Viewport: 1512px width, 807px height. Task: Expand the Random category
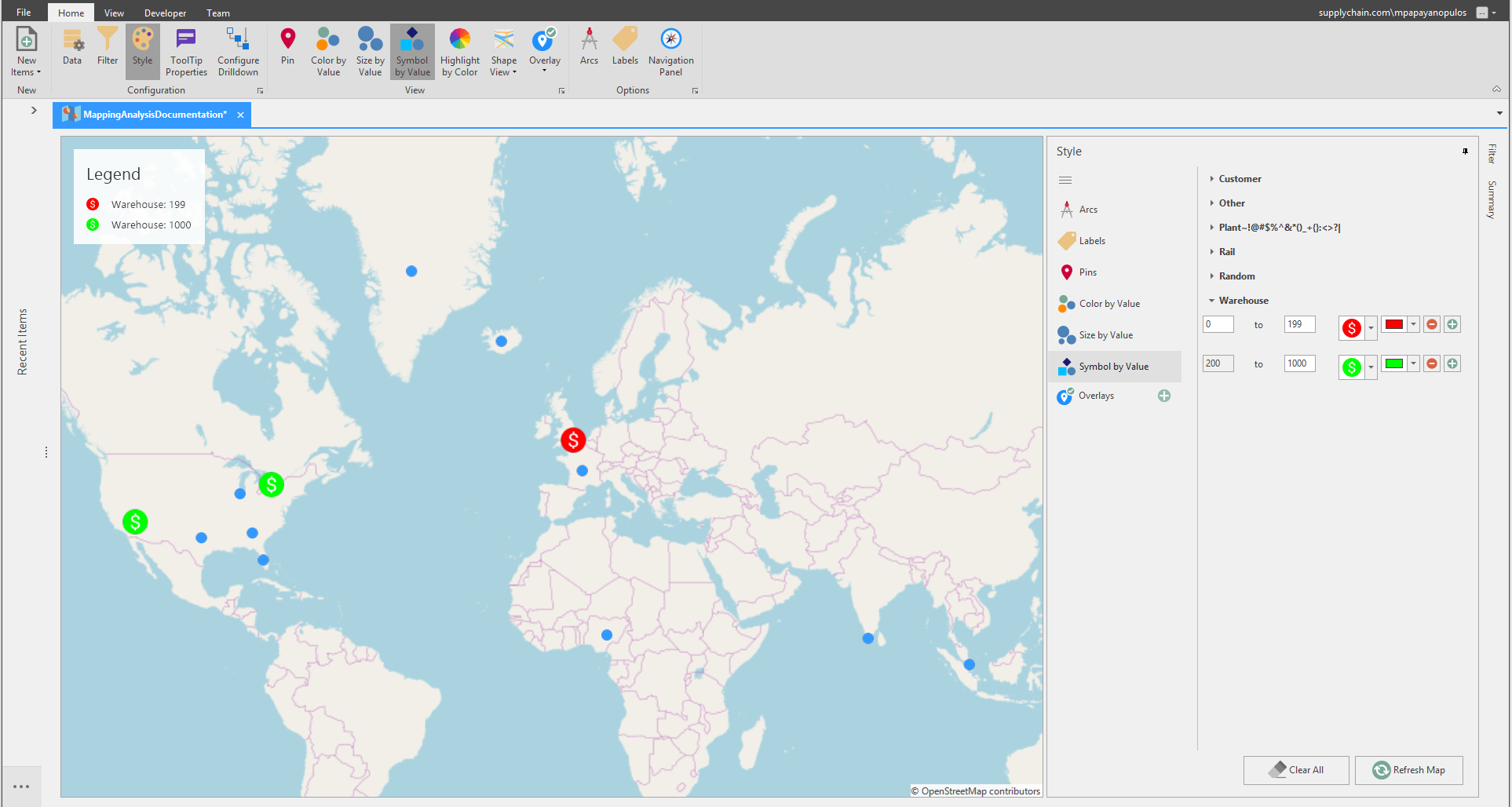tap(1212, 276)
